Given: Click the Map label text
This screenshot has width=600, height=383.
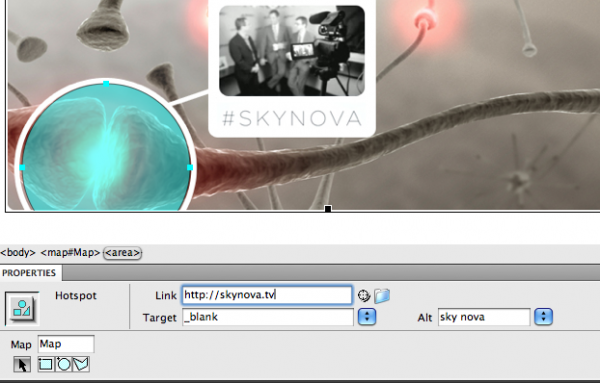Looking at the screenshot, I should 21,344.
